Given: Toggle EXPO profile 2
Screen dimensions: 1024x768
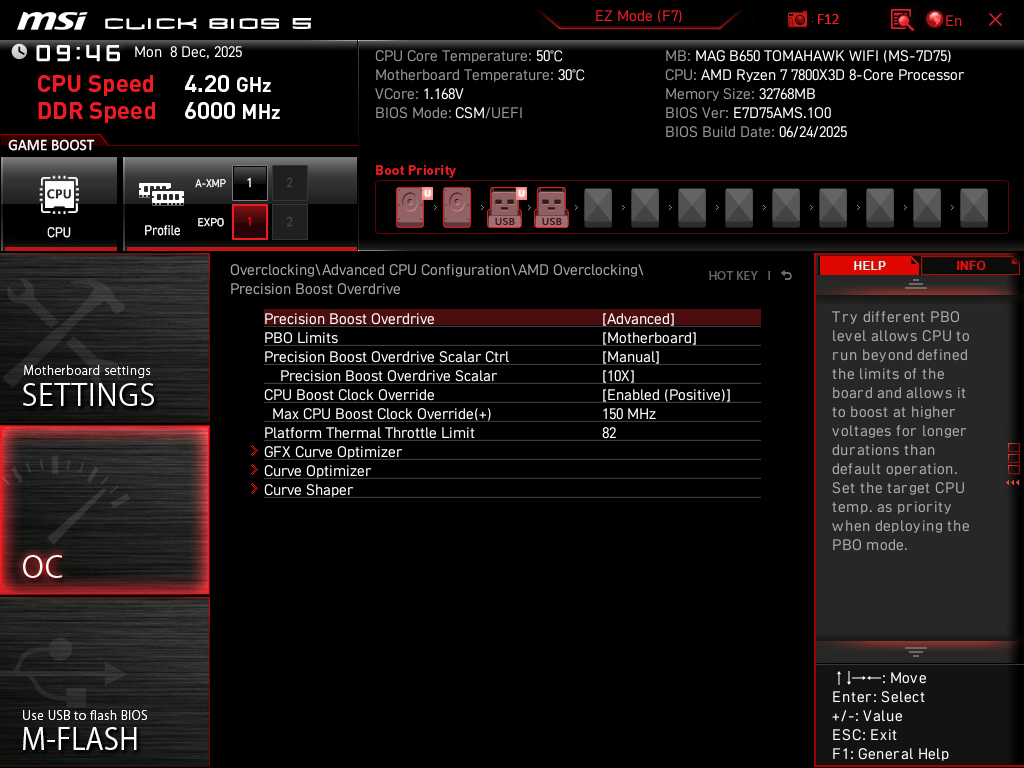Looking at the screenshot, I should [289, 222].
